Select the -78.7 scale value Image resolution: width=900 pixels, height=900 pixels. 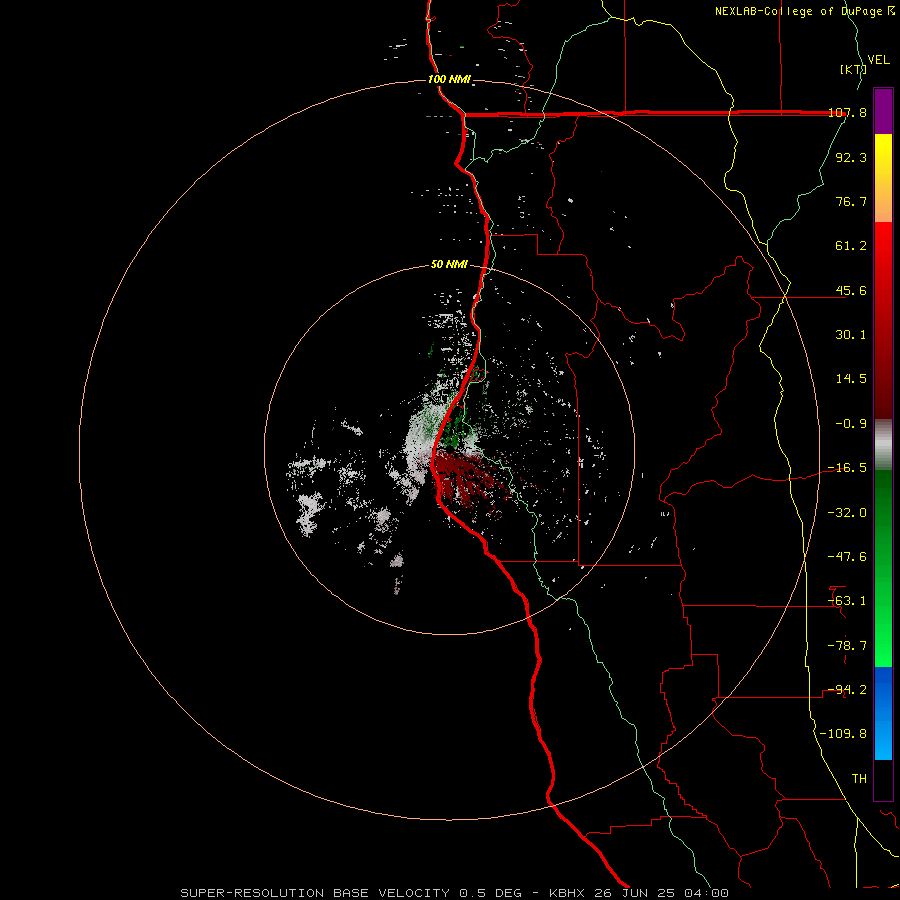point(848,646)
